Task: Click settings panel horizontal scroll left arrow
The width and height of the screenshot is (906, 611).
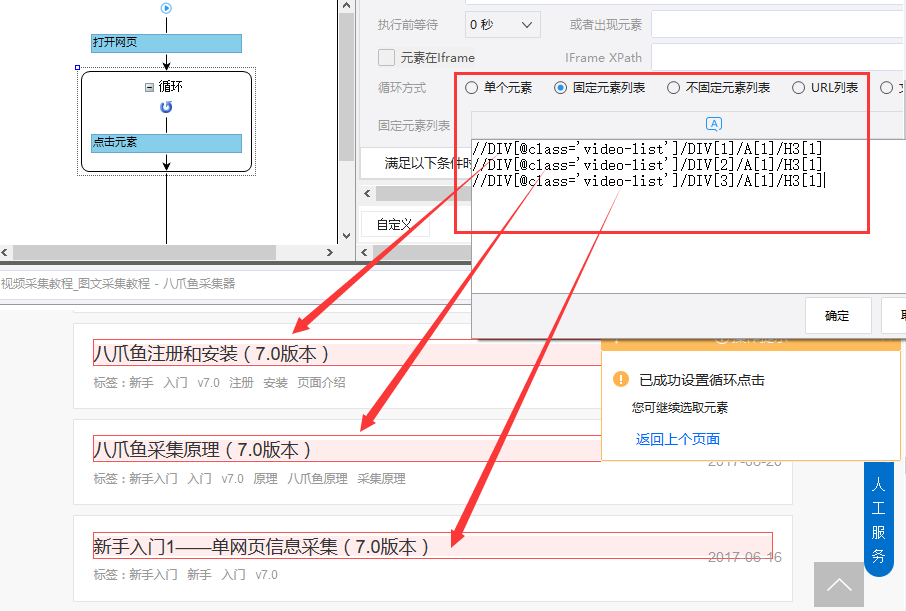Action: click(x=365, y=253)
